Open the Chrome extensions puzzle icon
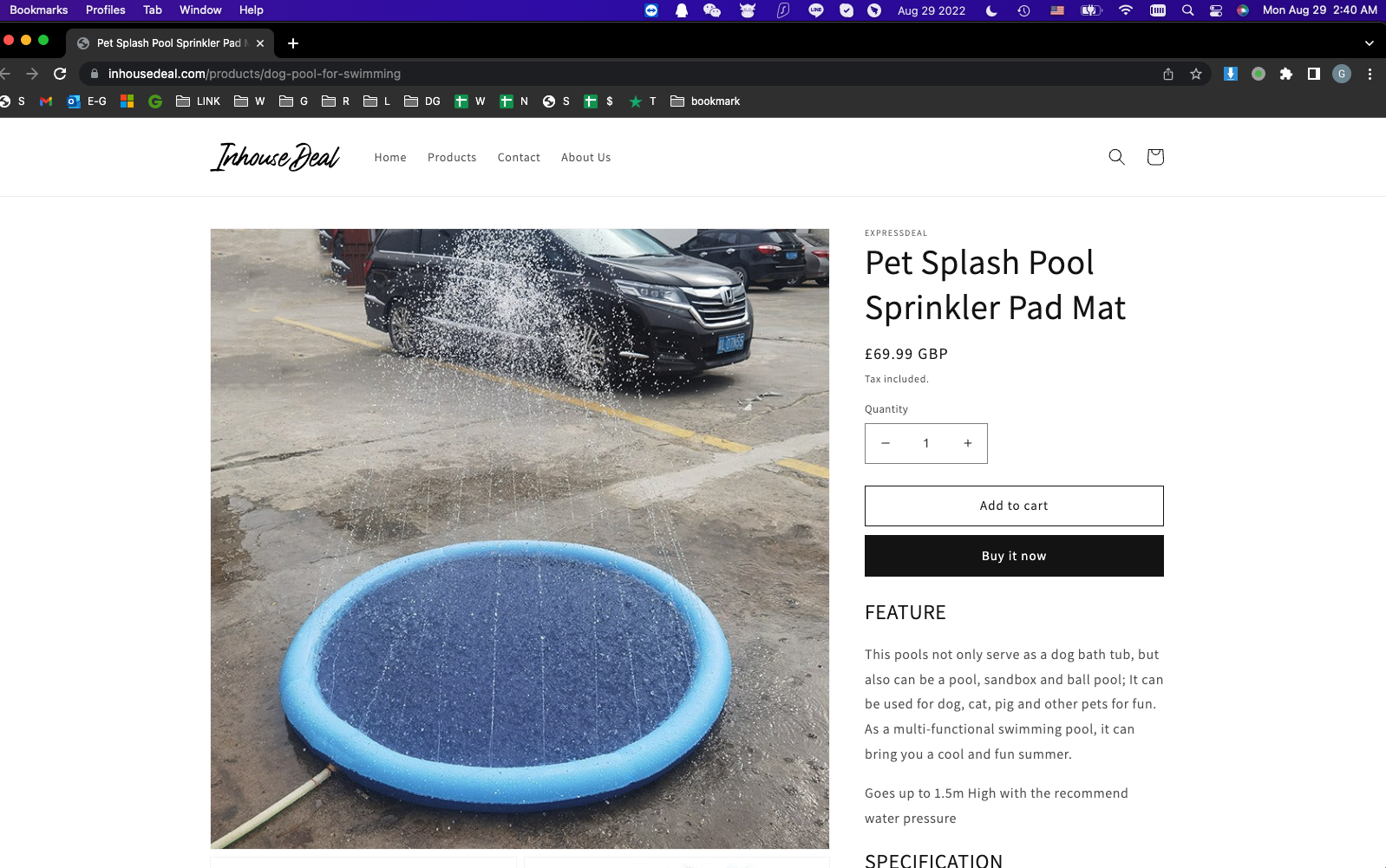This screenshot has height=868, width=1386. 1286,74
